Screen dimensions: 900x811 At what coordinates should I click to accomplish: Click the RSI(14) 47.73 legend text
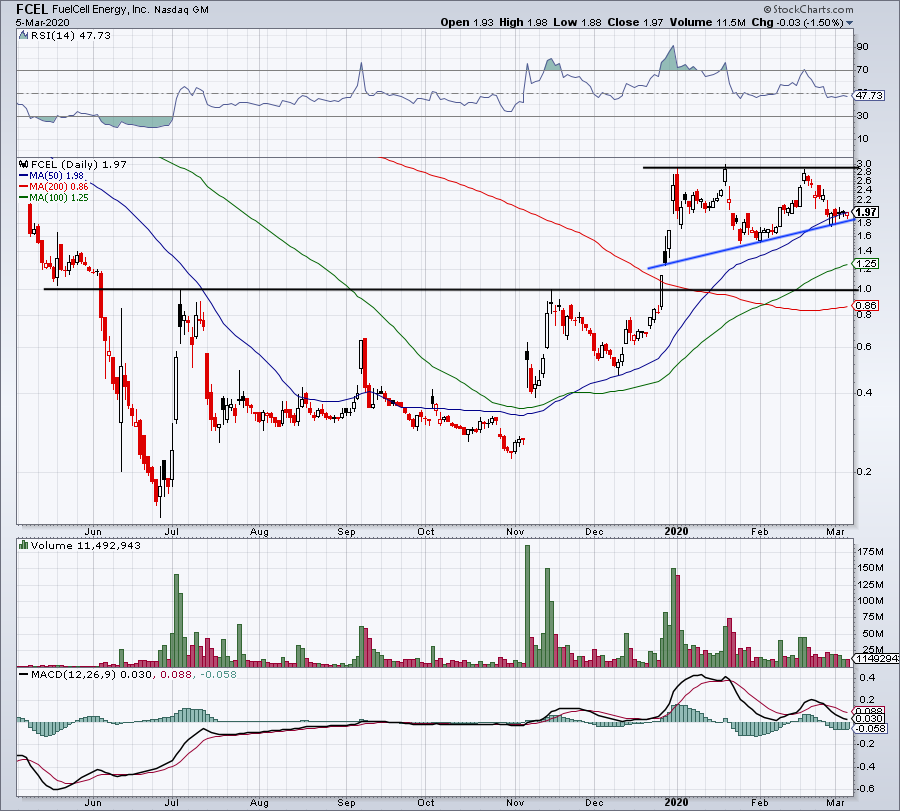pos(70,35)
